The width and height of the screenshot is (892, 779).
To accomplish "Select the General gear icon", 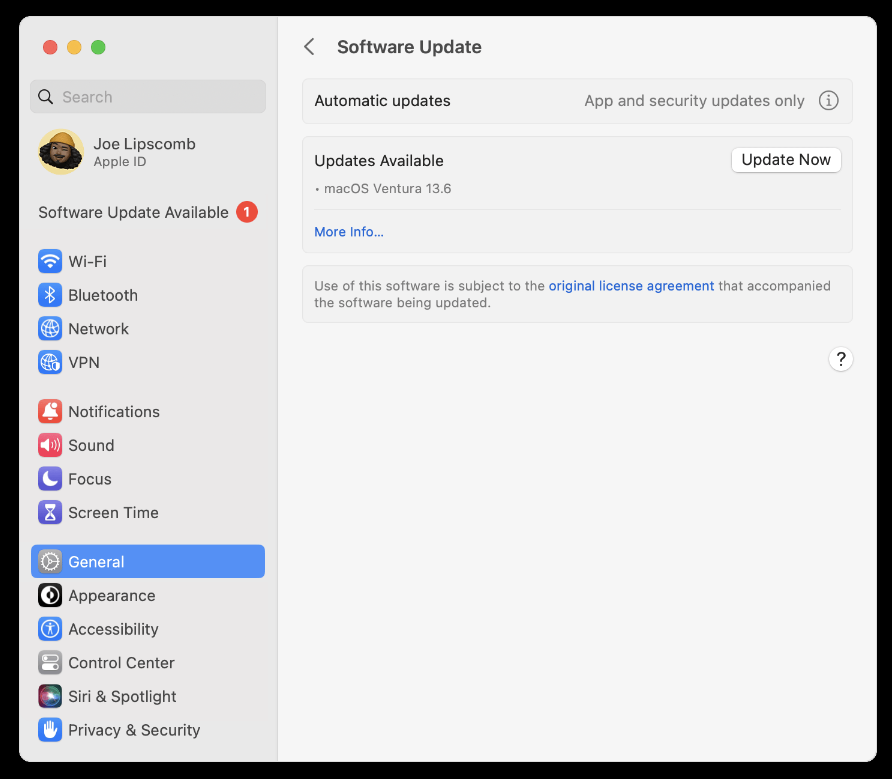I will click(50, 562).
